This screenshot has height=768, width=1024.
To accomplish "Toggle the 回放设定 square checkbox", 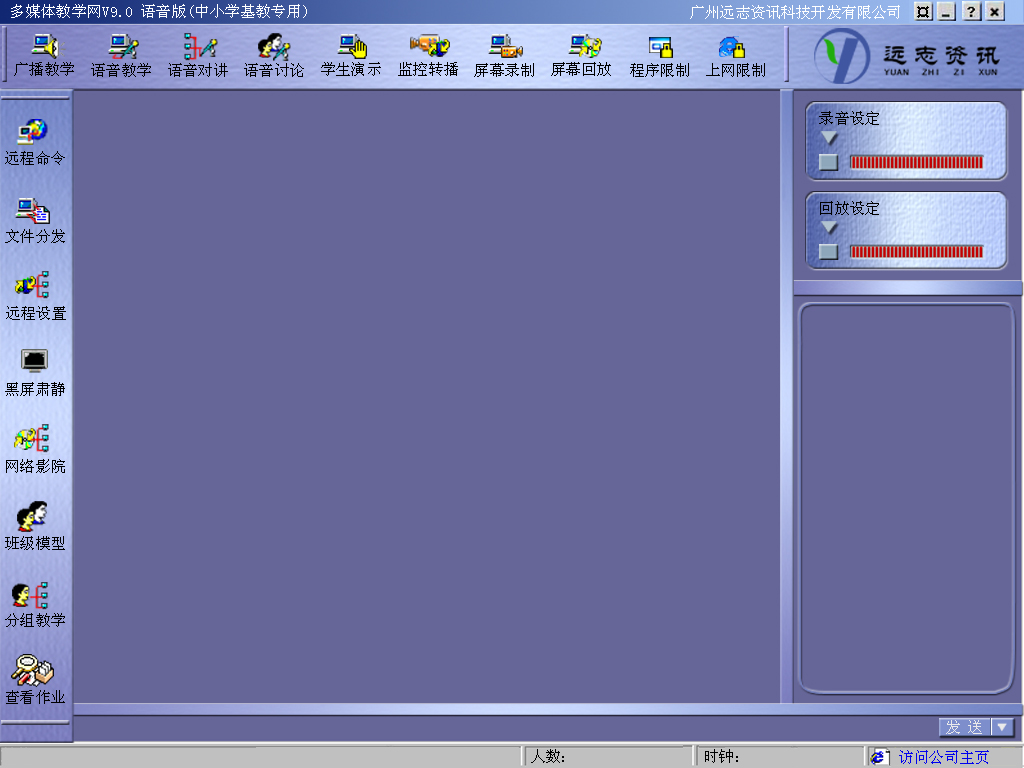I will pyautogui.click(x=828, y=251).
